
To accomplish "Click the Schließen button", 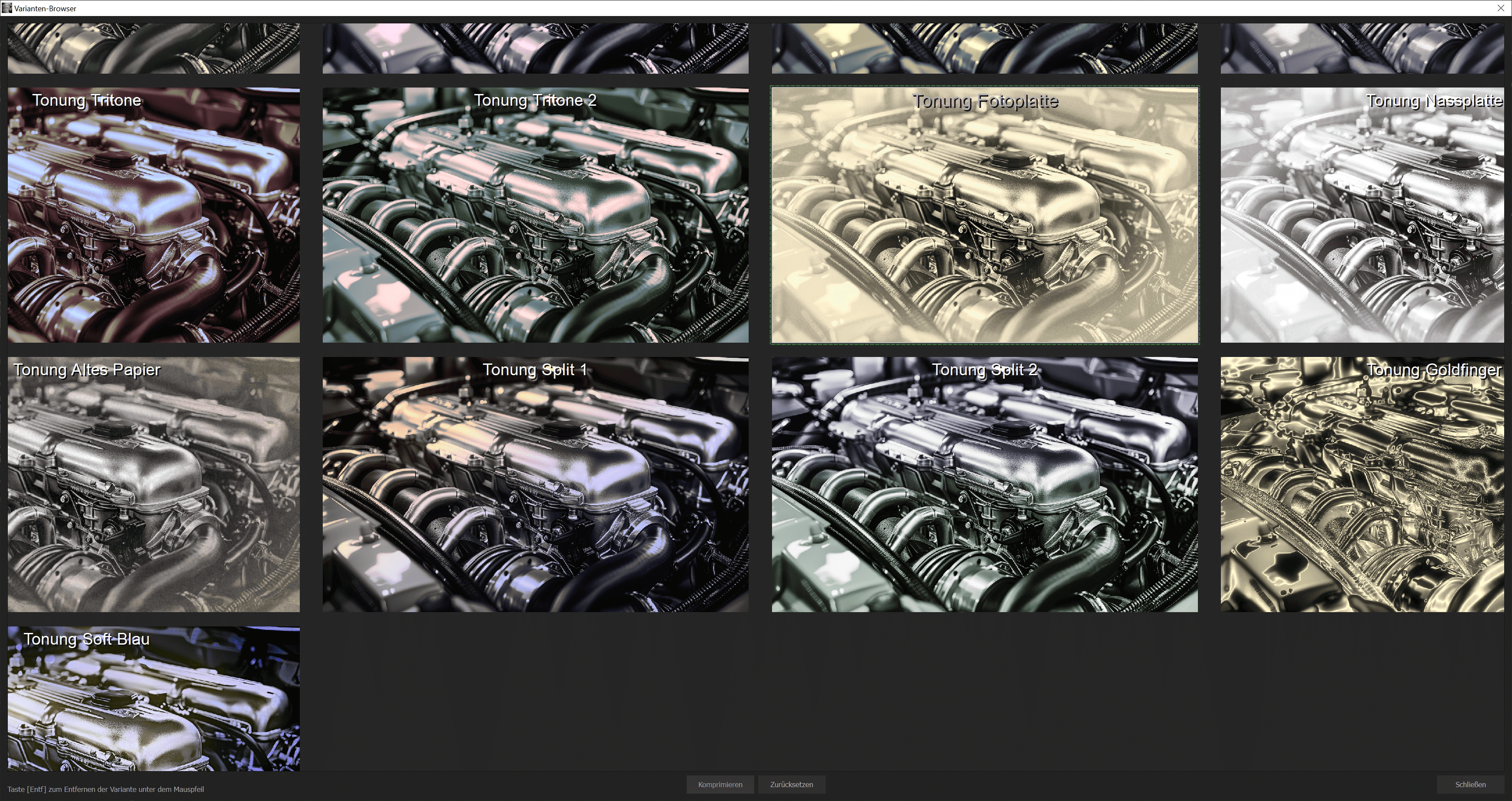I will tap(1470, 785).
